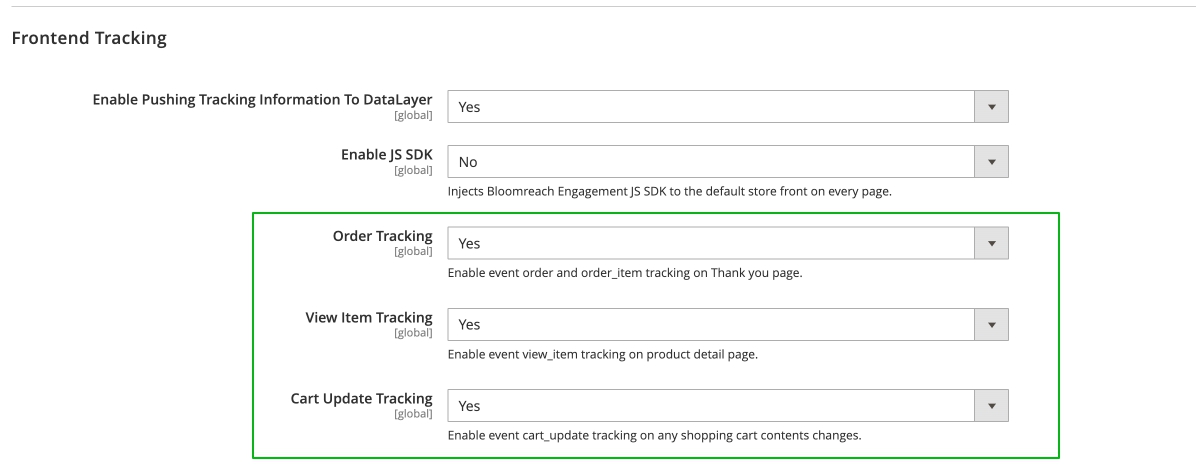This screenshot has height=467, width=1196.
Task: Click the Thank you page help note
Action: [625, 273]
